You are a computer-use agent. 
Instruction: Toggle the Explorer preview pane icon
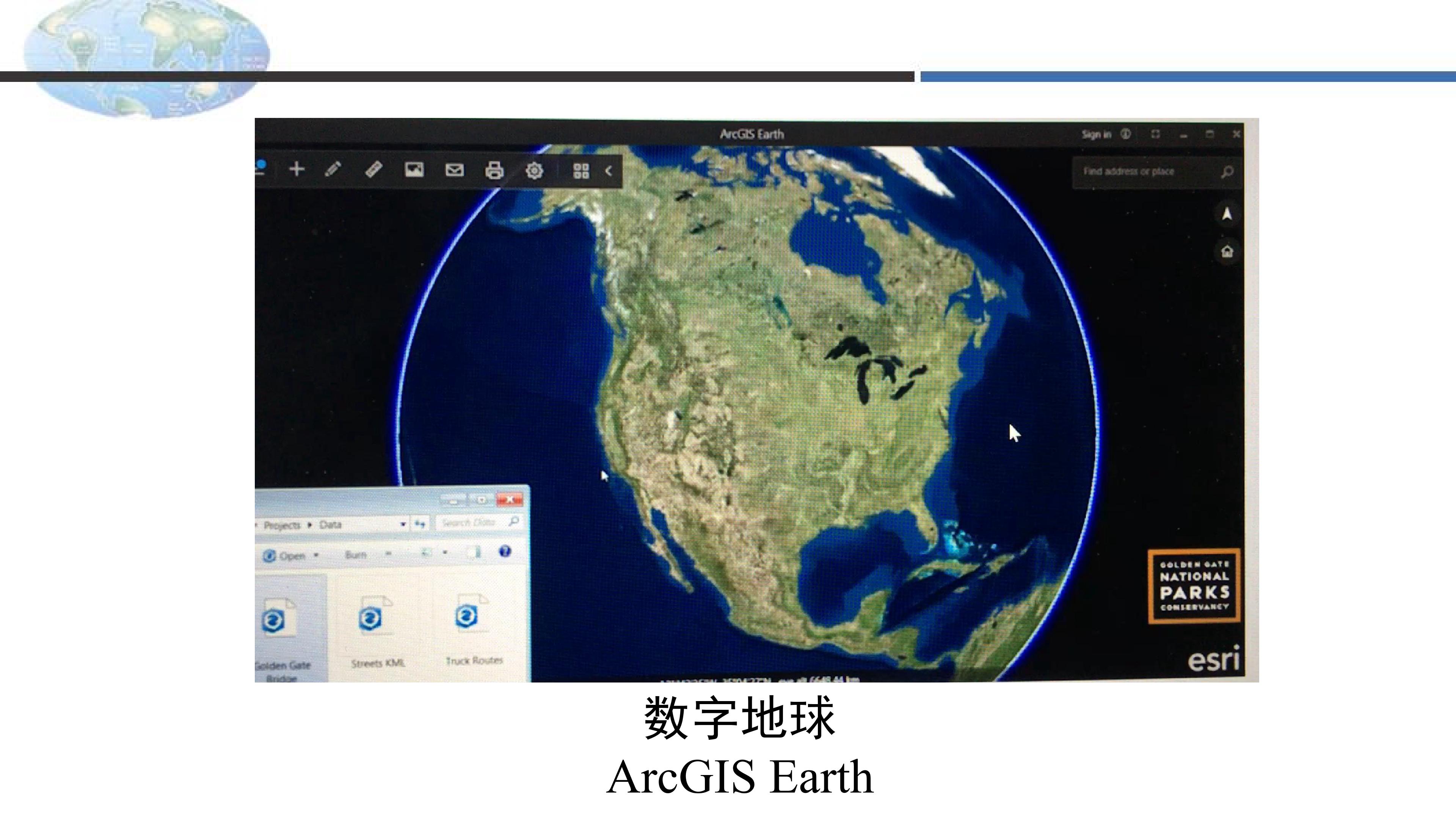tap(475, 552)
